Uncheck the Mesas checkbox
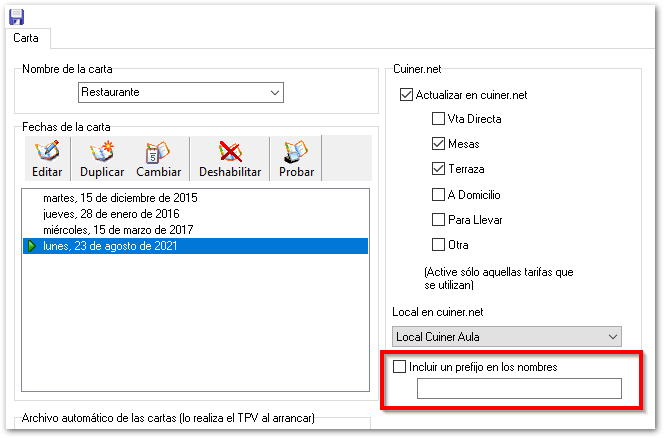The width and height of the screenshot is (664, 438). click(438, 144)
